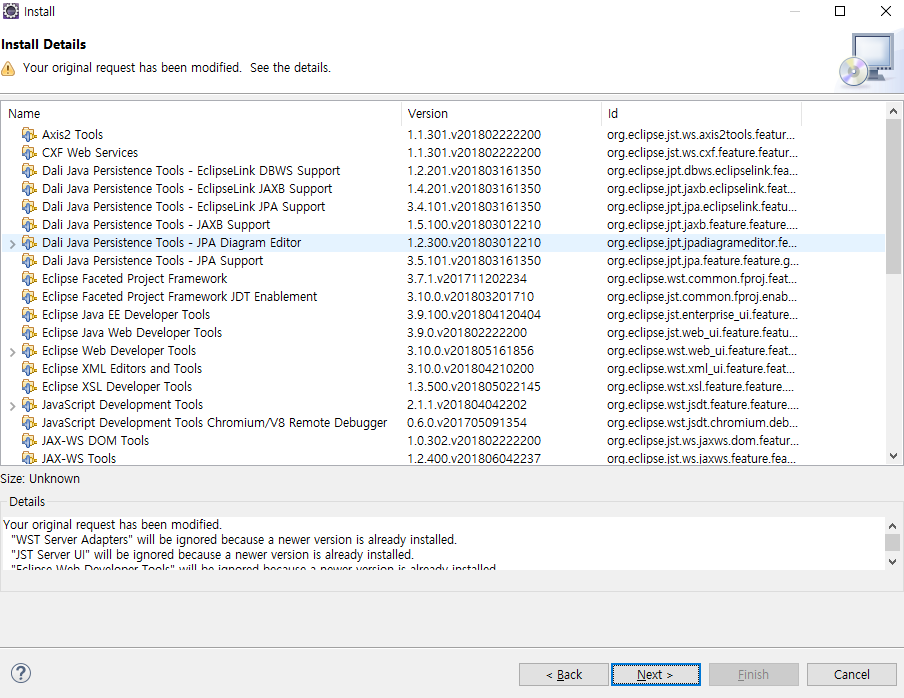904x698 pixels.
Task: Click version 3.7.1.v201711202234 cell
Action: (467, 278)
